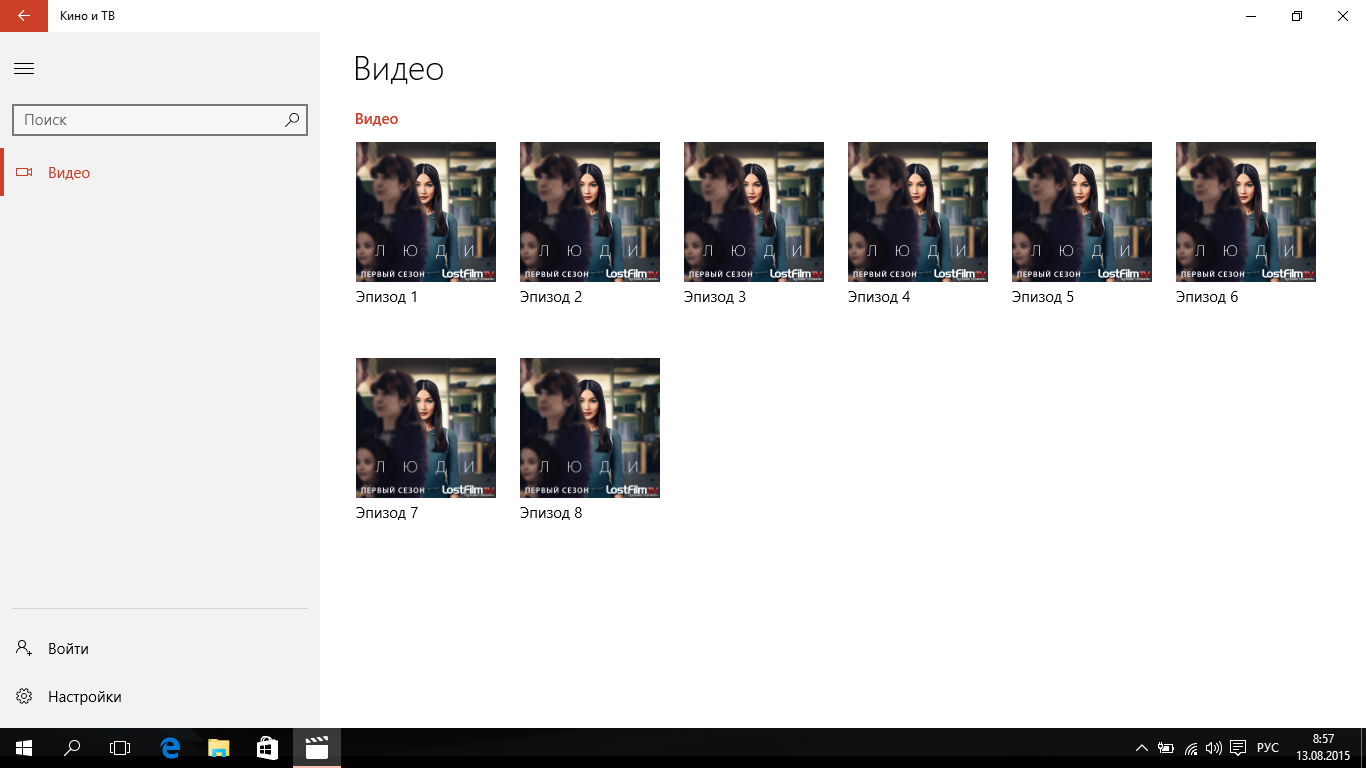Image resolution: width=1366 pixels, height=768 pixels.
Task: Open the Action Center notification icon
Action: coord(1238,748)
